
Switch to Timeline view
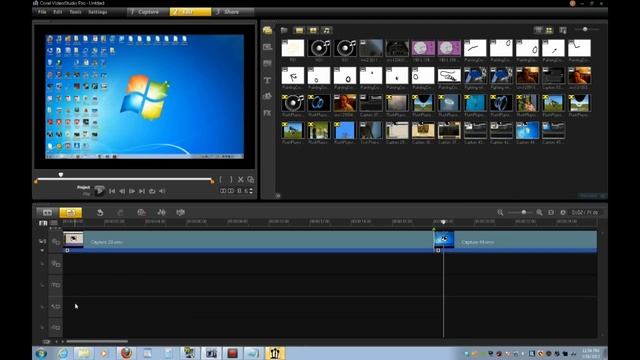(70, 212)
